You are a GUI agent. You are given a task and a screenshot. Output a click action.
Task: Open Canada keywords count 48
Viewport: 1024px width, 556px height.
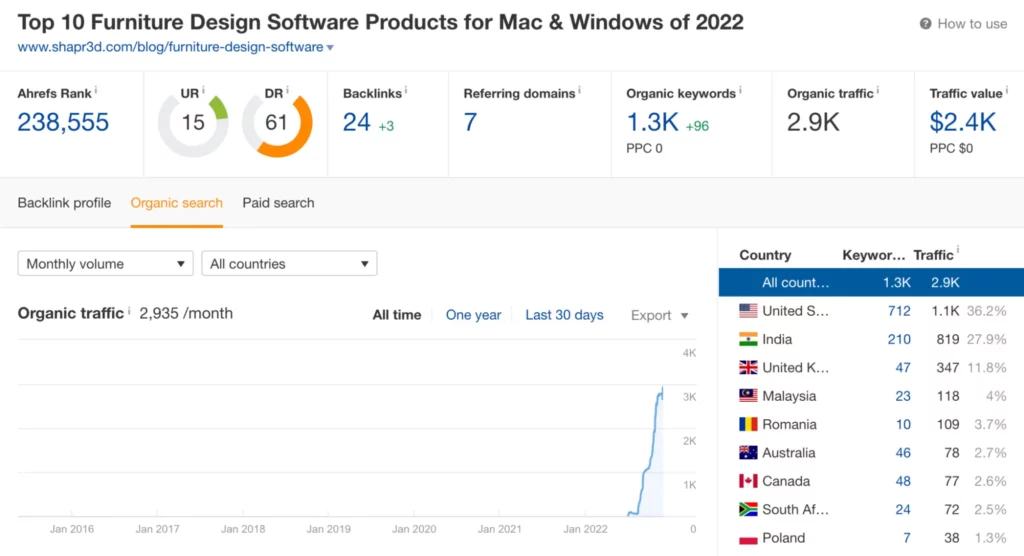(903, 482)
